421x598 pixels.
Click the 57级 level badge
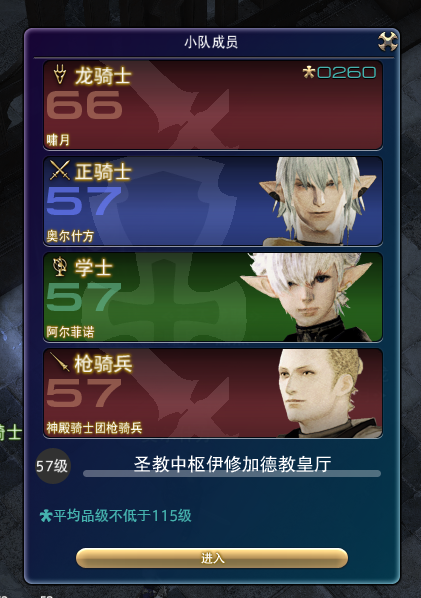[x=51, y=466]
